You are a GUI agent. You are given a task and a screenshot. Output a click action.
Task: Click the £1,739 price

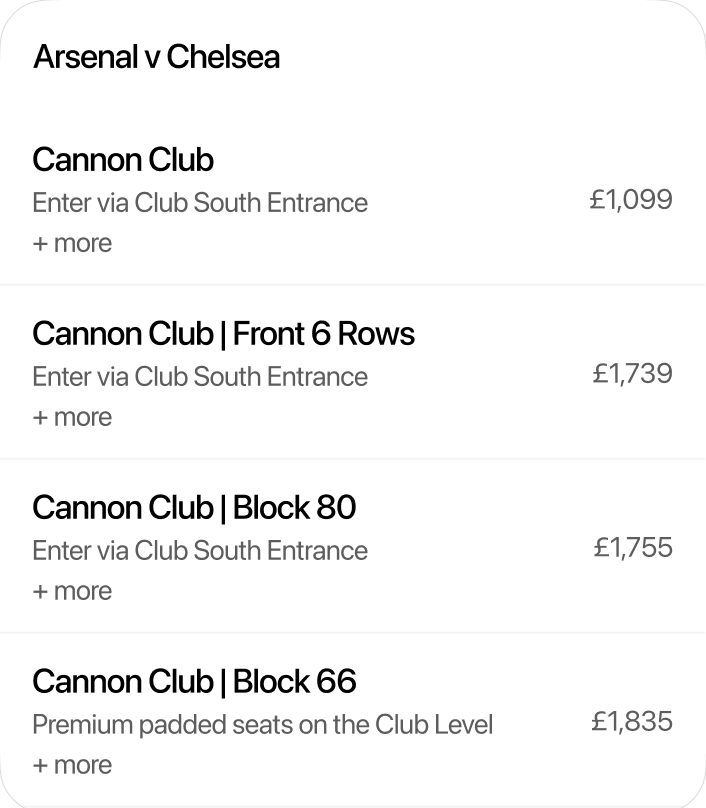point(632,374)
